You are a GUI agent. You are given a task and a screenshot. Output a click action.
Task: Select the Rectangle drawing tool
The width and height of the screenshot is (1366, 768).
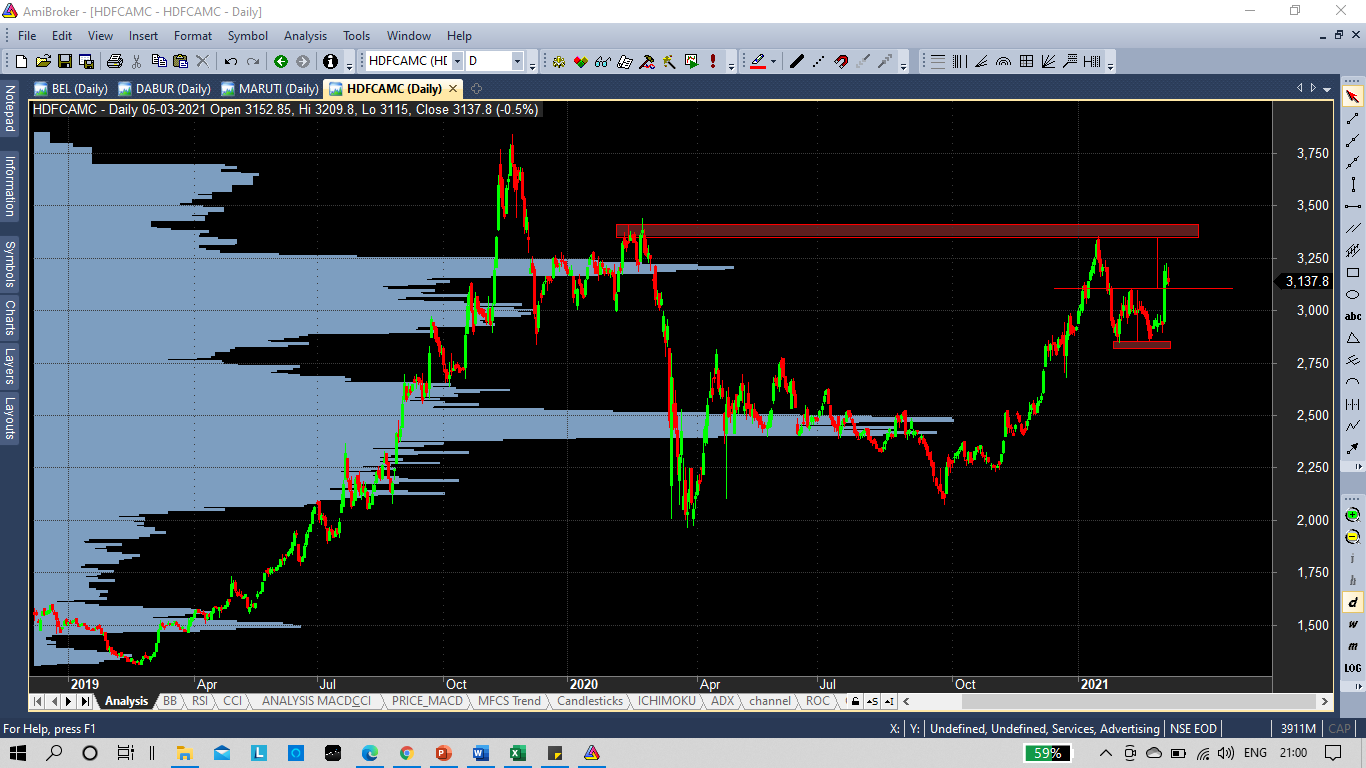coord(1352,272)
